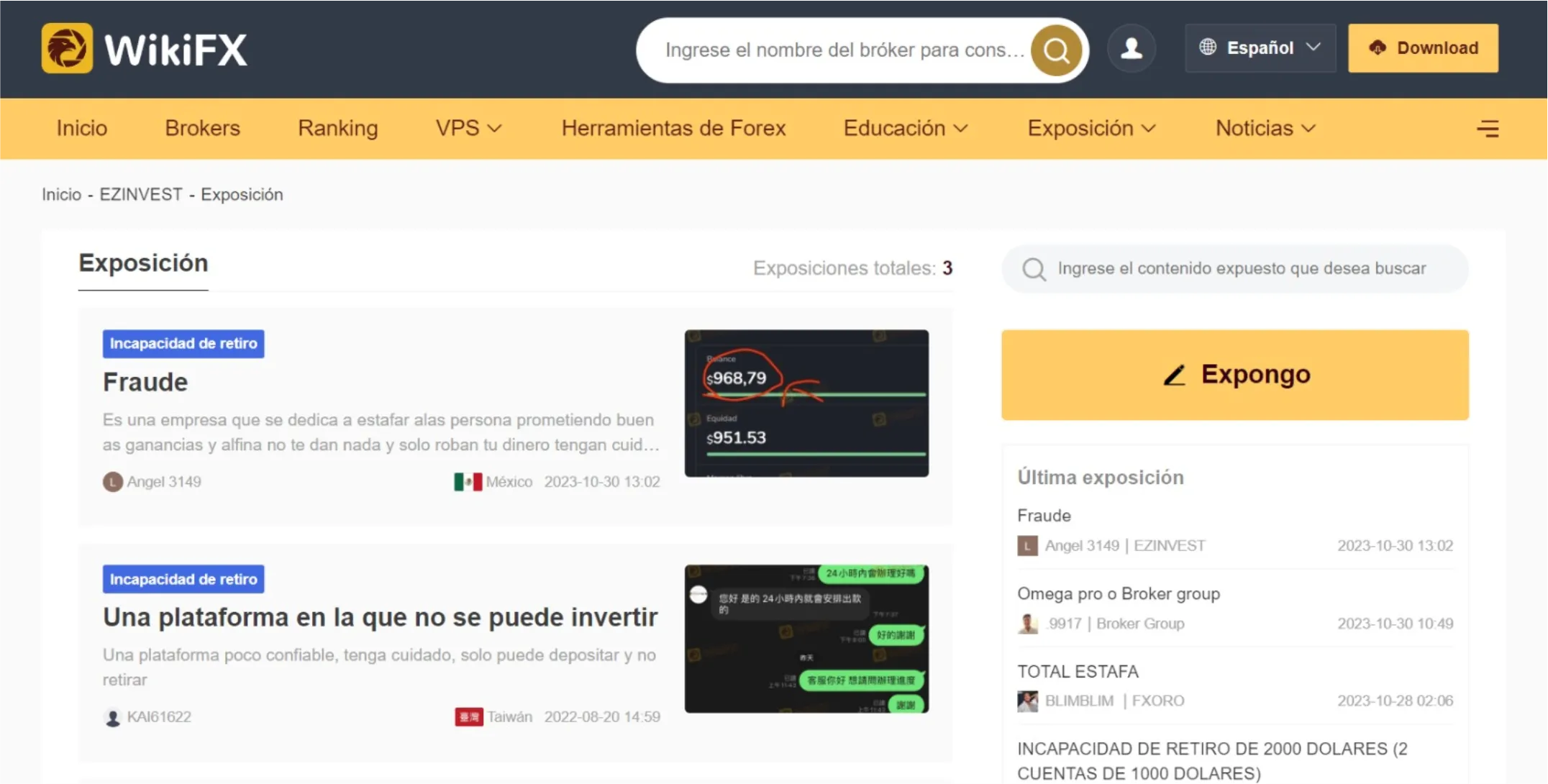Click 'Broker Group' broker name
1548x784 pixels.
tap(1140, 624)
